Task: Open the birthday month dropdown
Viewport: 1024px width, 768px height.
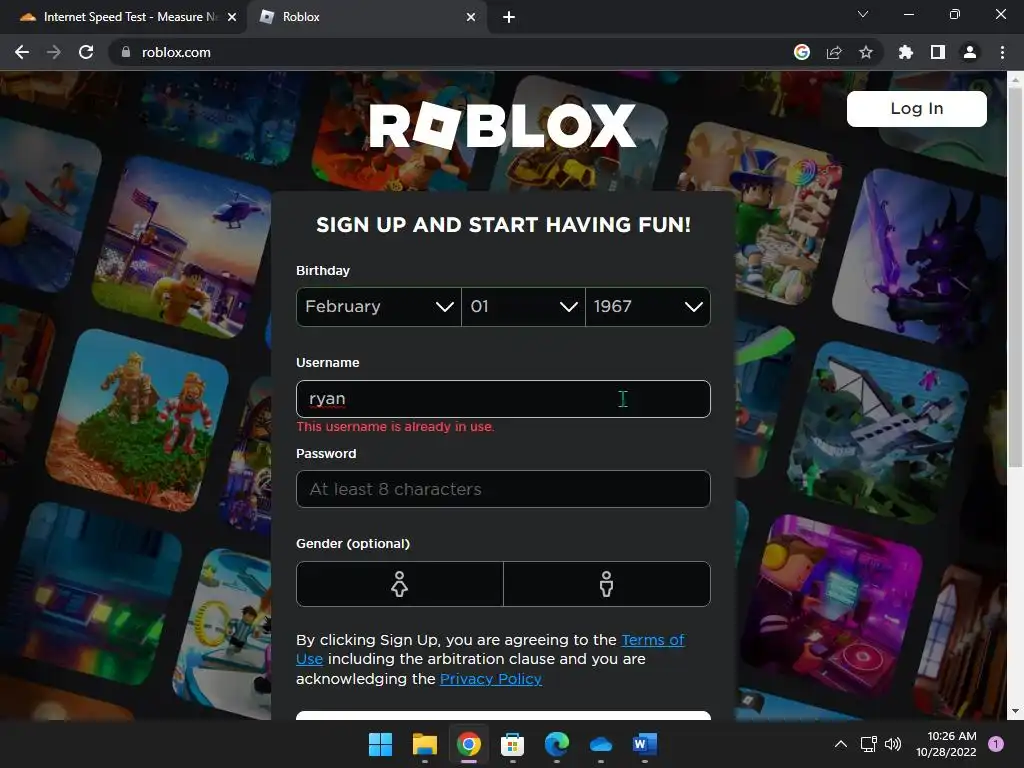Action: pos(379,306)
